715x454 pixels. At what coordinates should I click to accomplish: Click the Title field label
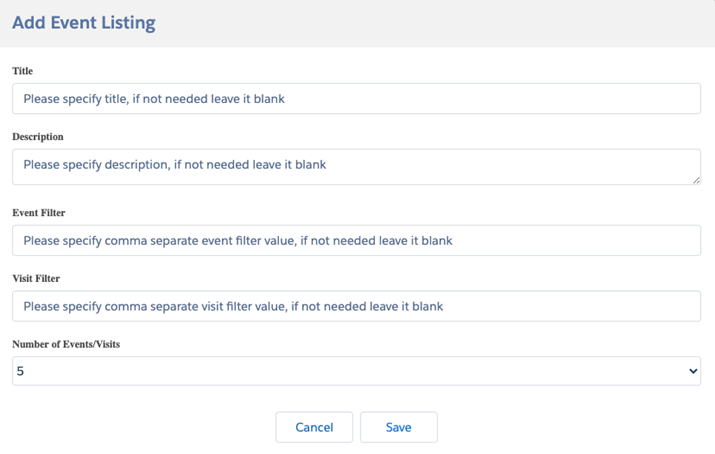click(x=23, y=71)
